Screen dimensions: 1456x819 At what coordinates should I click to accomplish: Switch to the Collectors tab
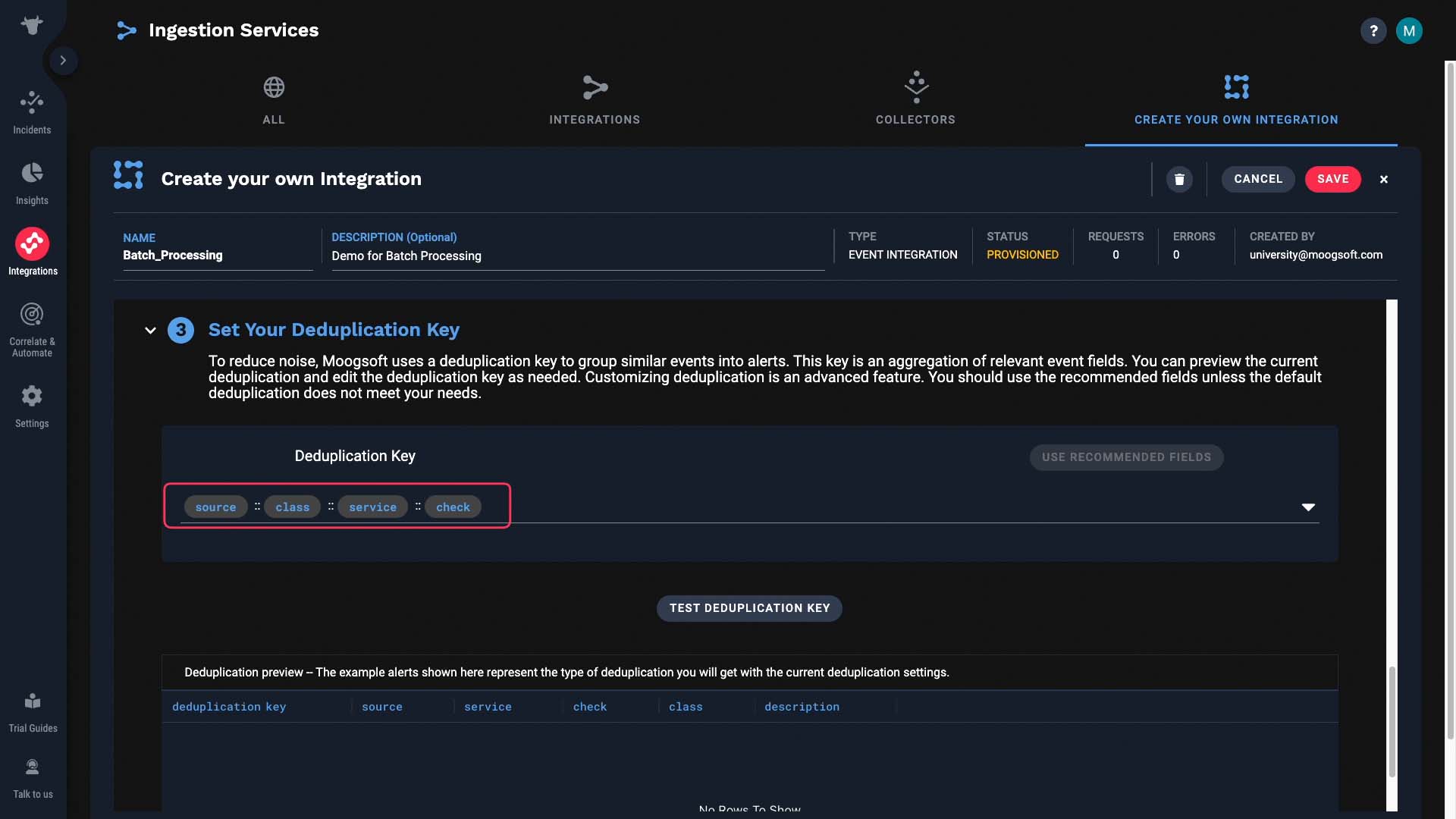point(915,99)
